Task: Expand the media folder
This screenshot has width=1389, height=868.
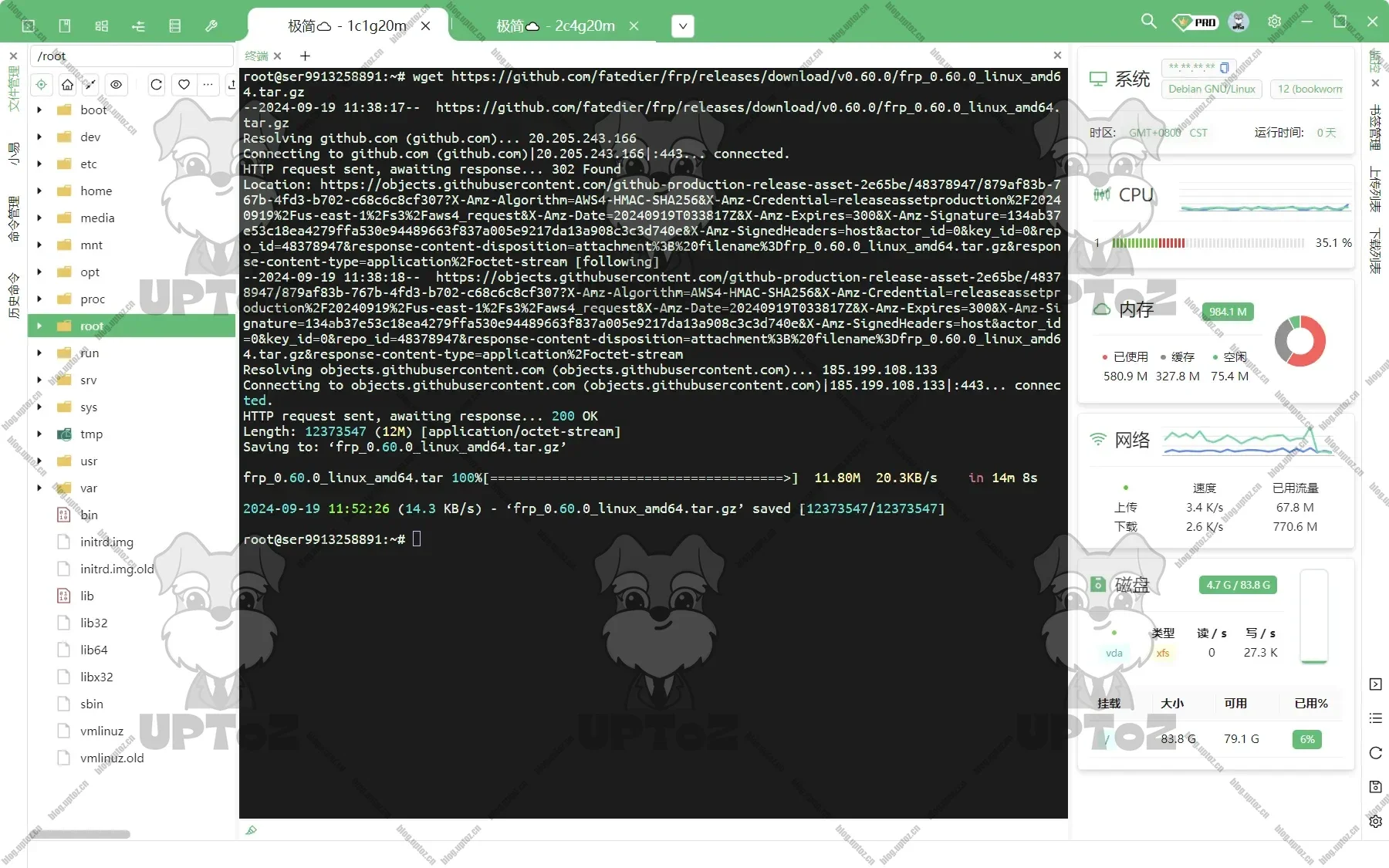Action: [x=39, y=218]
